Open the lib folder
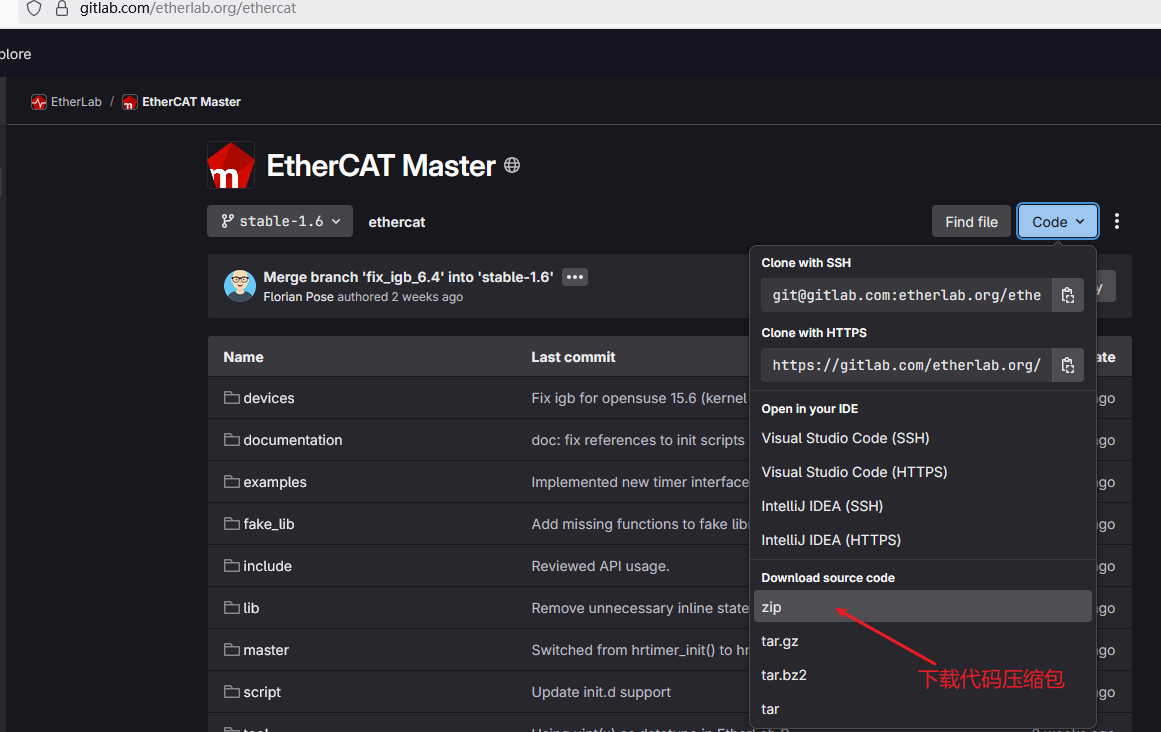1161x732 pixels. (x=251, y=608)
